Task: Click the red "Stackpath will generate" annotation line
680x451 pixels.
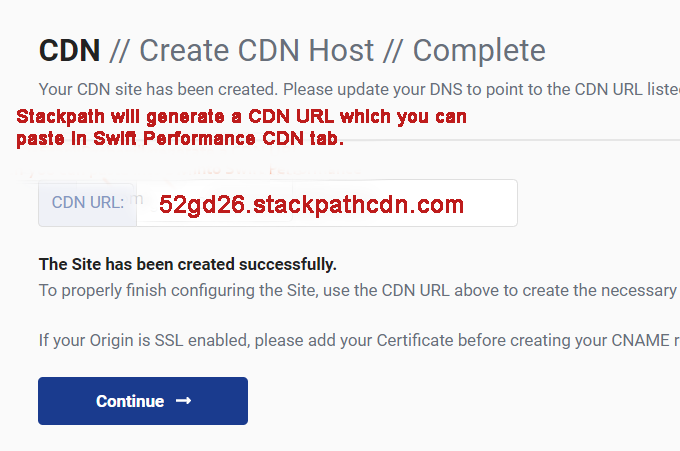Action: pos(241,117)
